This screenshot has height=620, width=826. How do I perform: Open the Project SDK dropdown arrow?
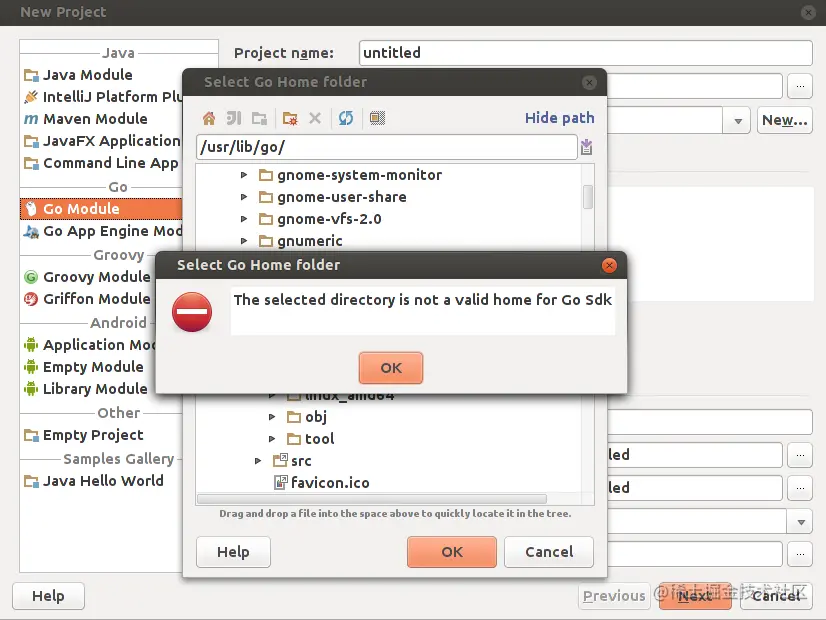point(738,121)
